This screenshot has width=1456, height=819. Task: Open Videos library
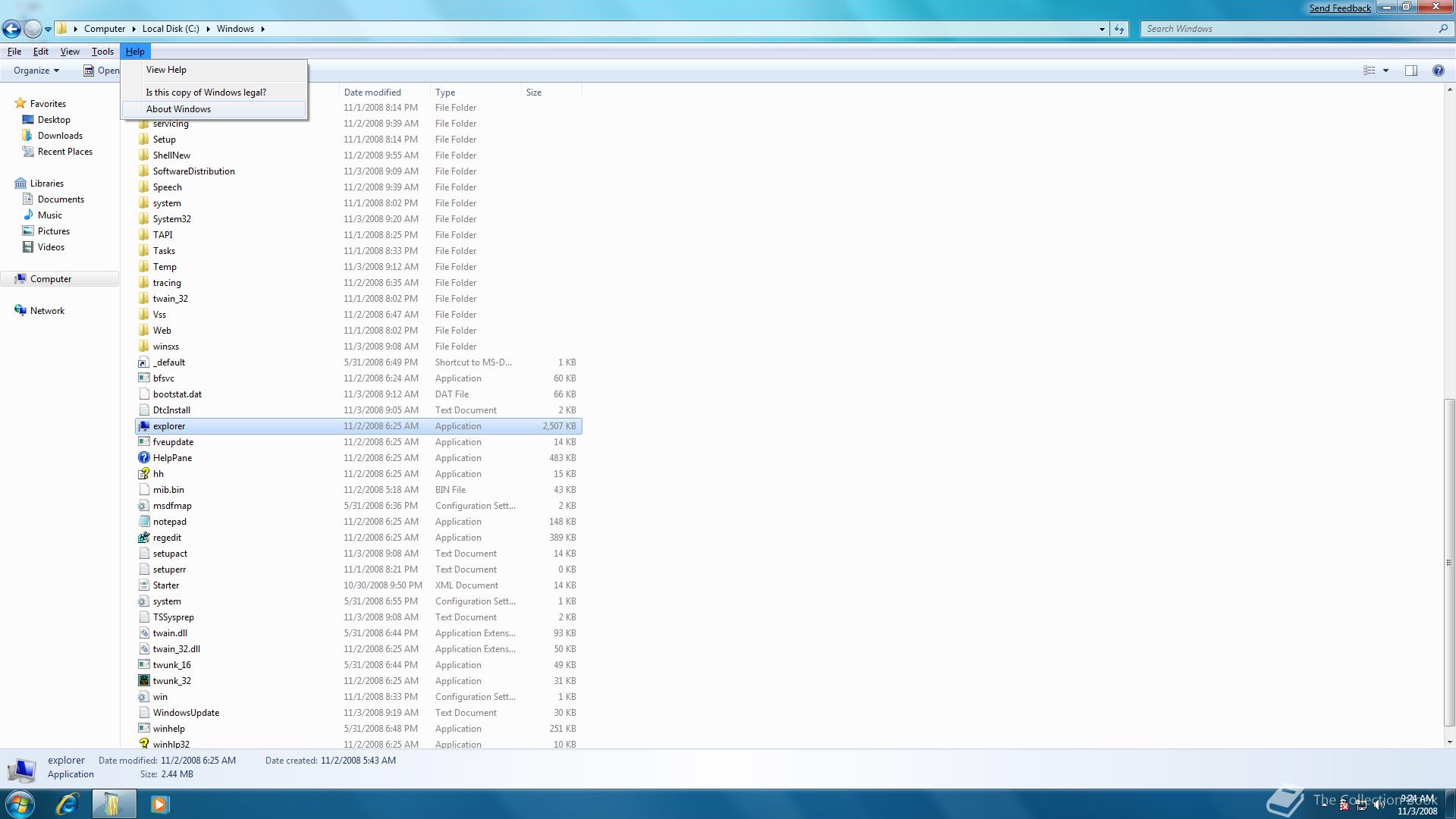pos(51,247)
